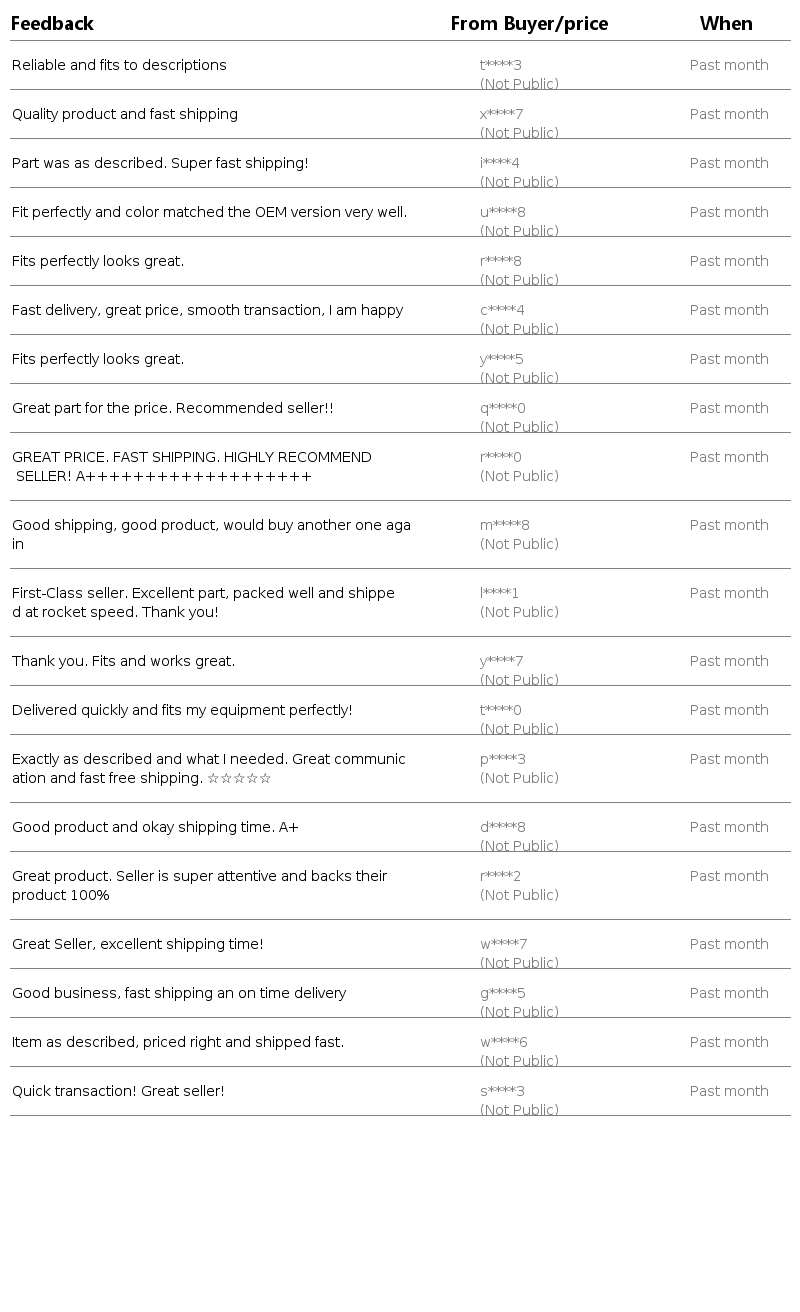Select buyer s****3 username
This screenshot has height=1312, width=800.
coord(502,1091)
